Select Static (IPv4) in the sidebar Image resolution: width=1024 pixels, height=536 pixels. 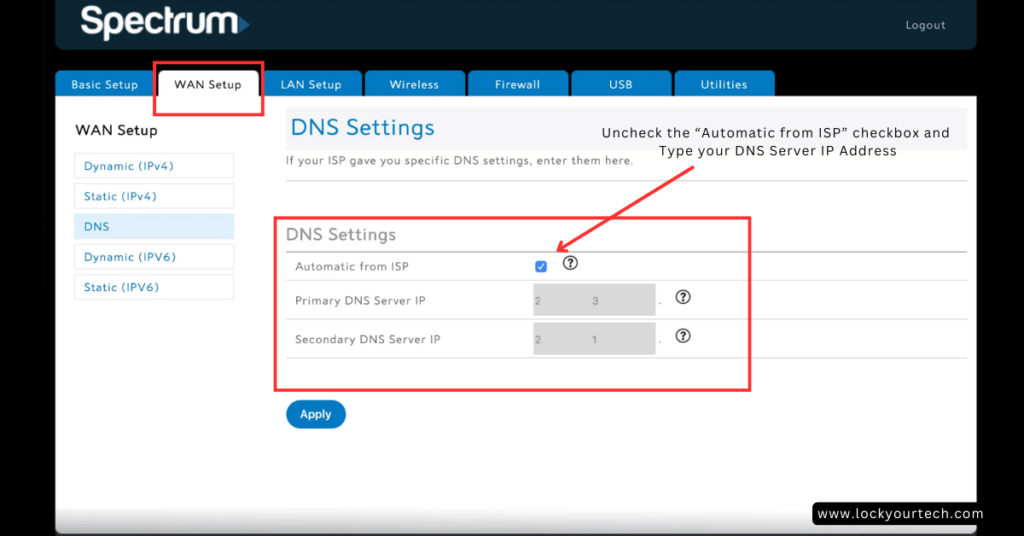click(x=154, y=196)
